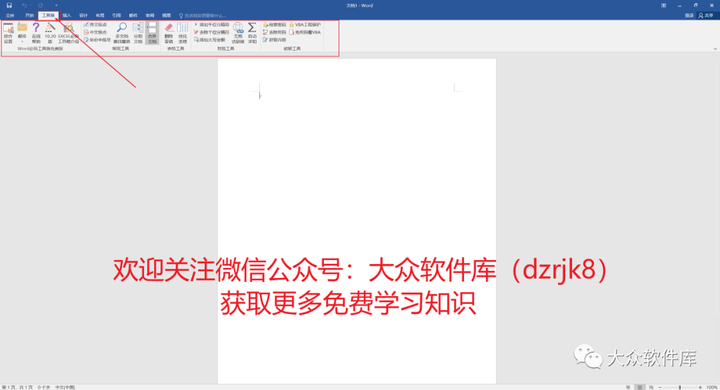The width and height of the screenshot is (720, 390).
Task: Switch to read mode view icon
Action: click(x=628, y=387)
